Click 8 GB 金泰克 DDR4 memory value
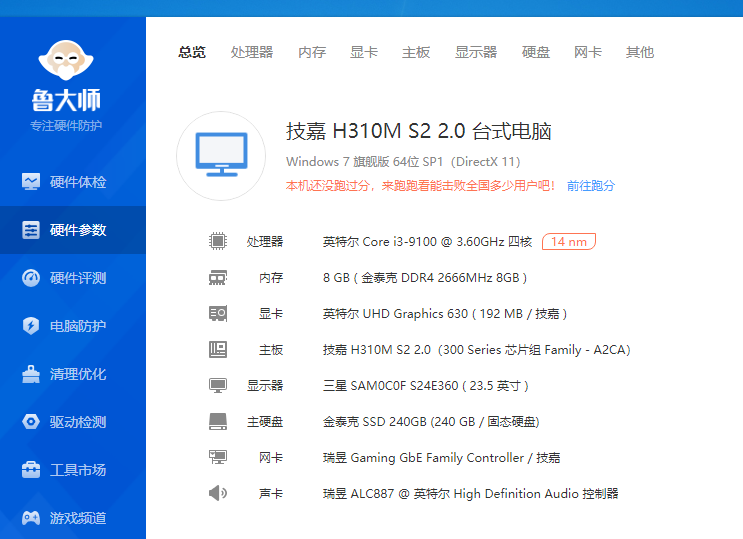This screenshot has height=539, width=743. click(x=425, y=278)
